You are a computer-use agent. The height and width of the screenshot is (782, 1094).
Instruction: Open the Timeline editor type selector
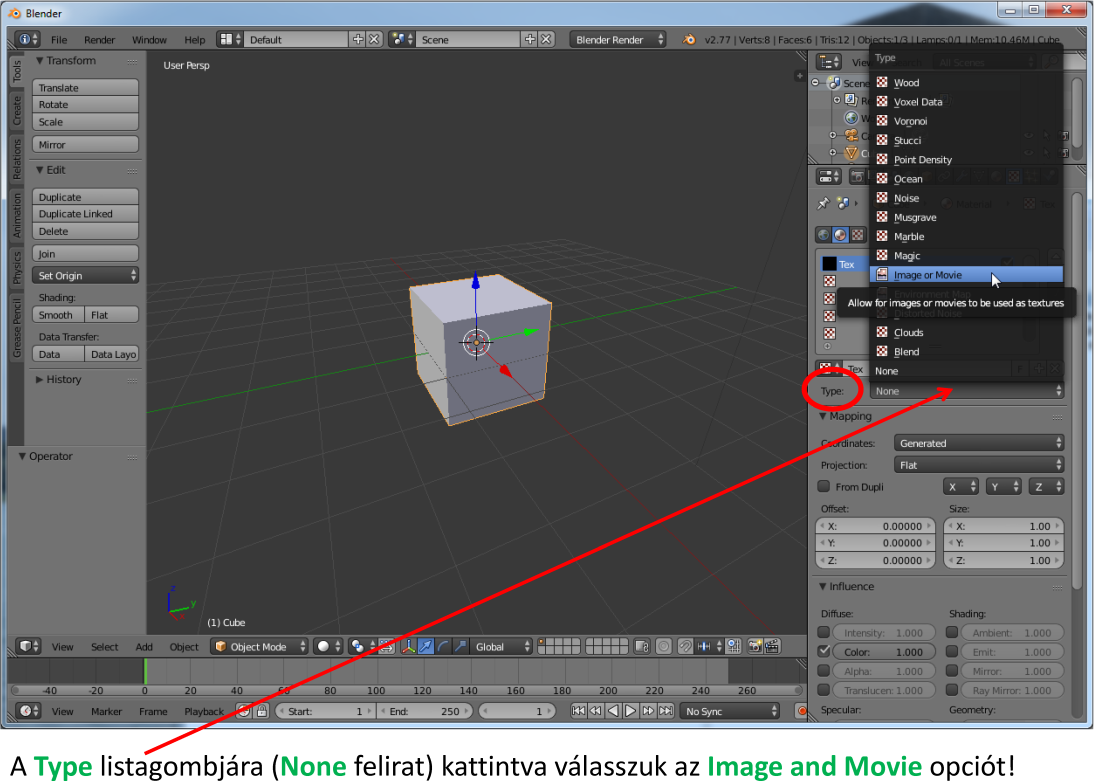[28, 711]
